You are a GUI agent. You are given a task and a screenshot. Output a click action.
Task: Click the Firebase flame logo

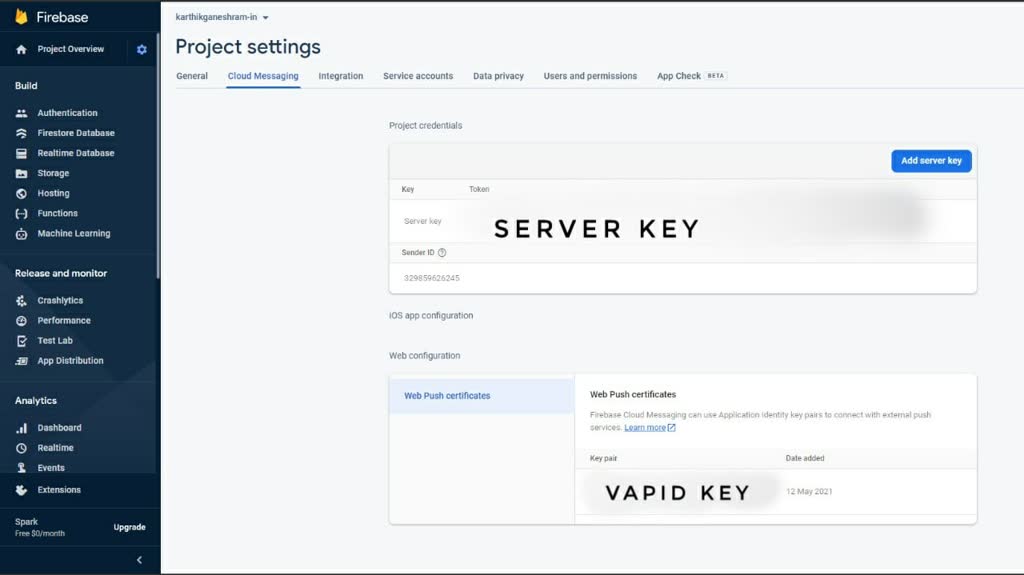coord(22,16)
